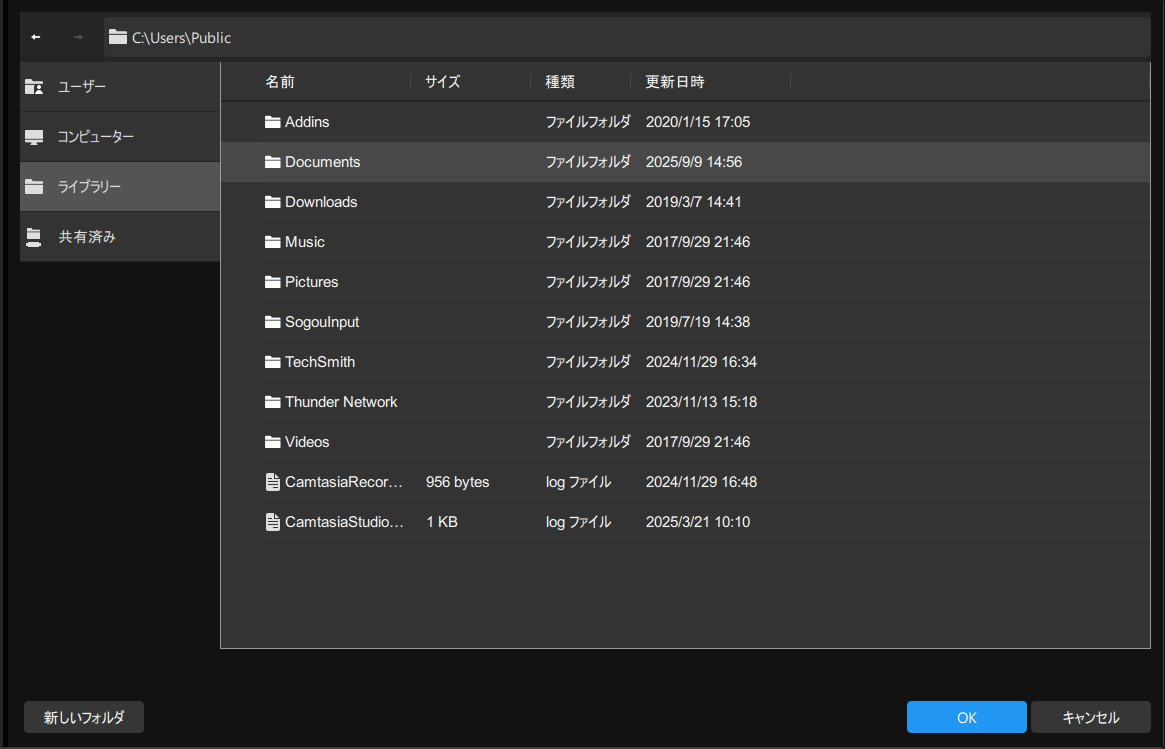
Task: Sort by the 名前 column header
Action: [x=280, y=82]
